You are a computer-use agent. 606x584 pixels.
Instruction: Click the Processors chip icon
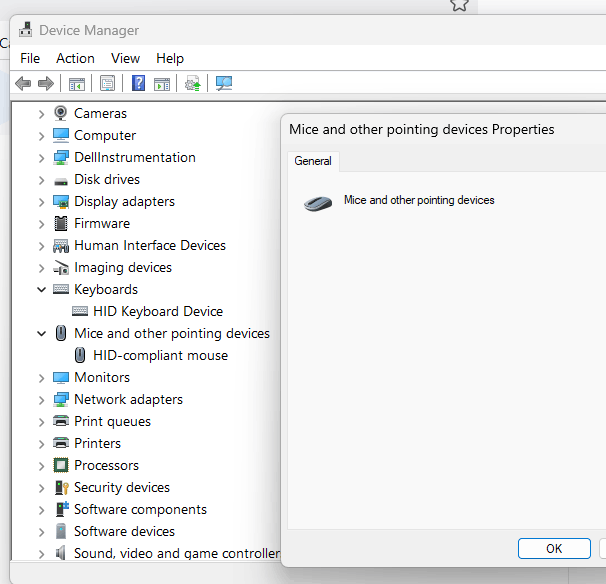point(61,465)
